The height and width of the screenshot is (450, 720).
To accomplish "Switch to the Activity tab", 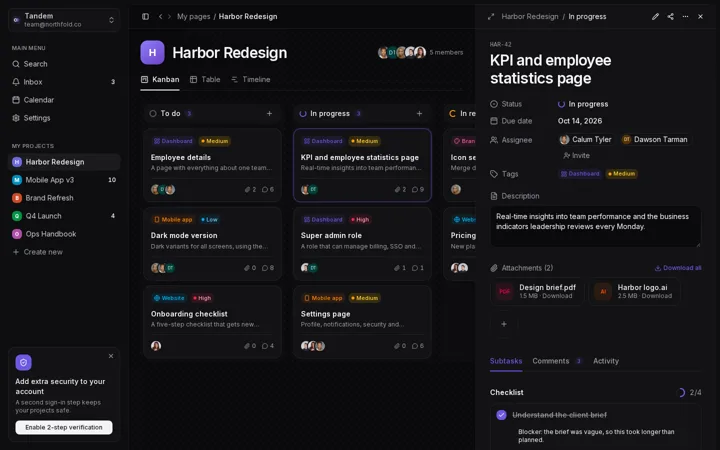I will pyautogui.click(x=606, y=361).
